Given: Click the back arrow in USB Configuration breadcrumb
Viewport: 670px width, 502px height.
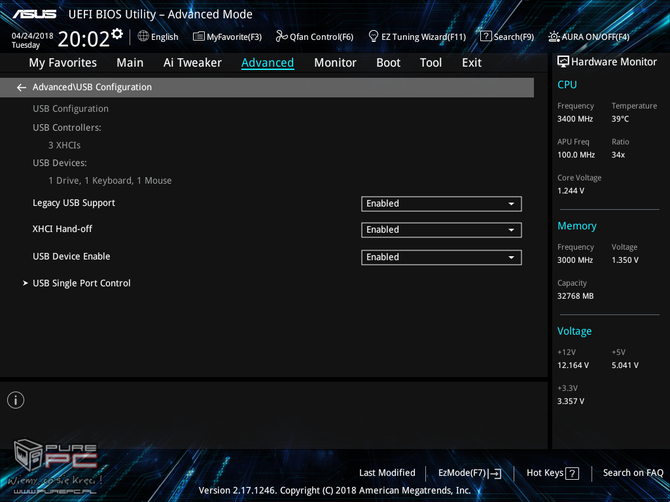Looking at the screenshot, I should (21, 88).
